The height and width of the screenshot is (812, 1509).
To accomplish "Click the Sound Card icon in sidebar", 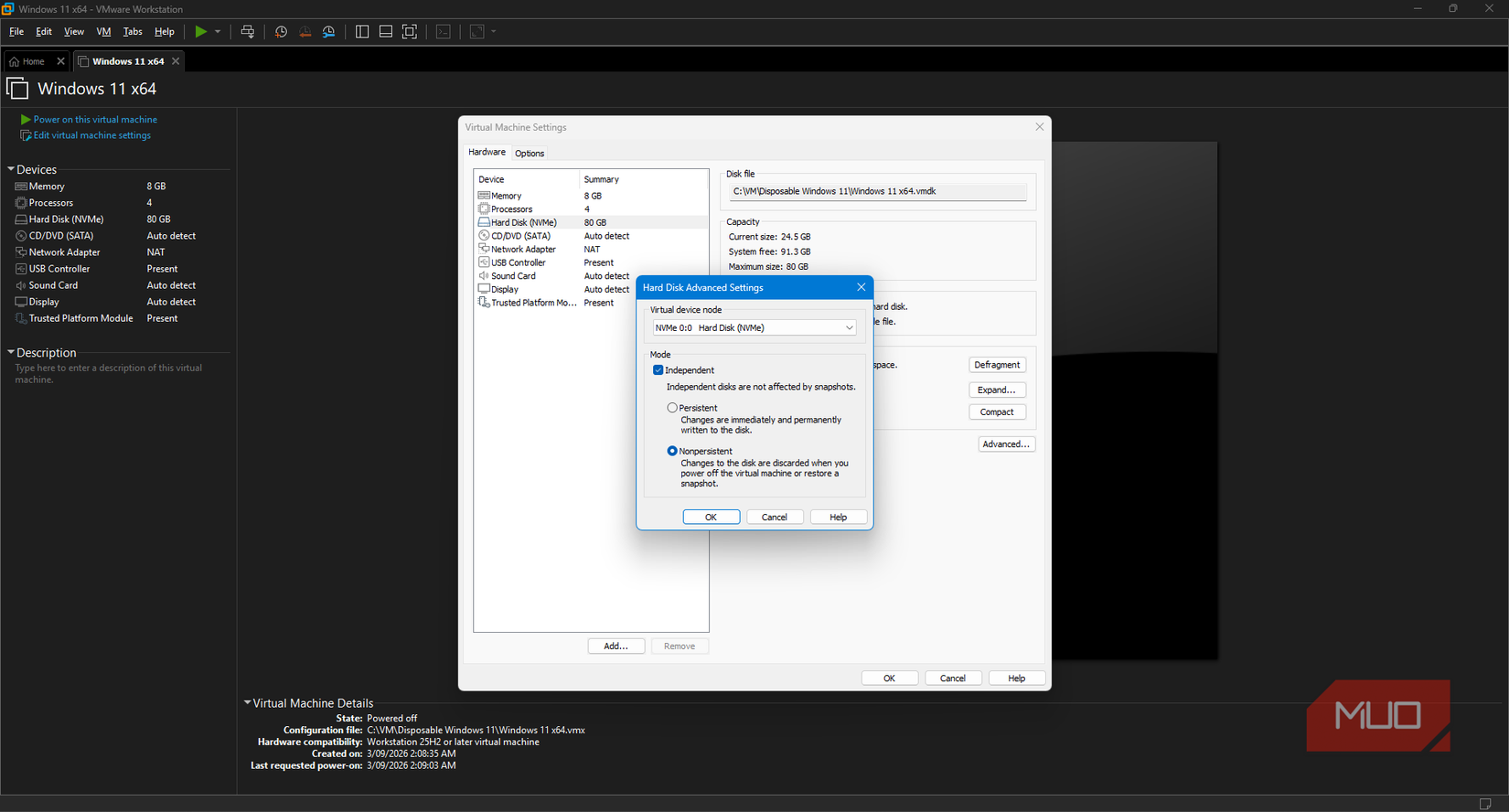I will 21,285.
